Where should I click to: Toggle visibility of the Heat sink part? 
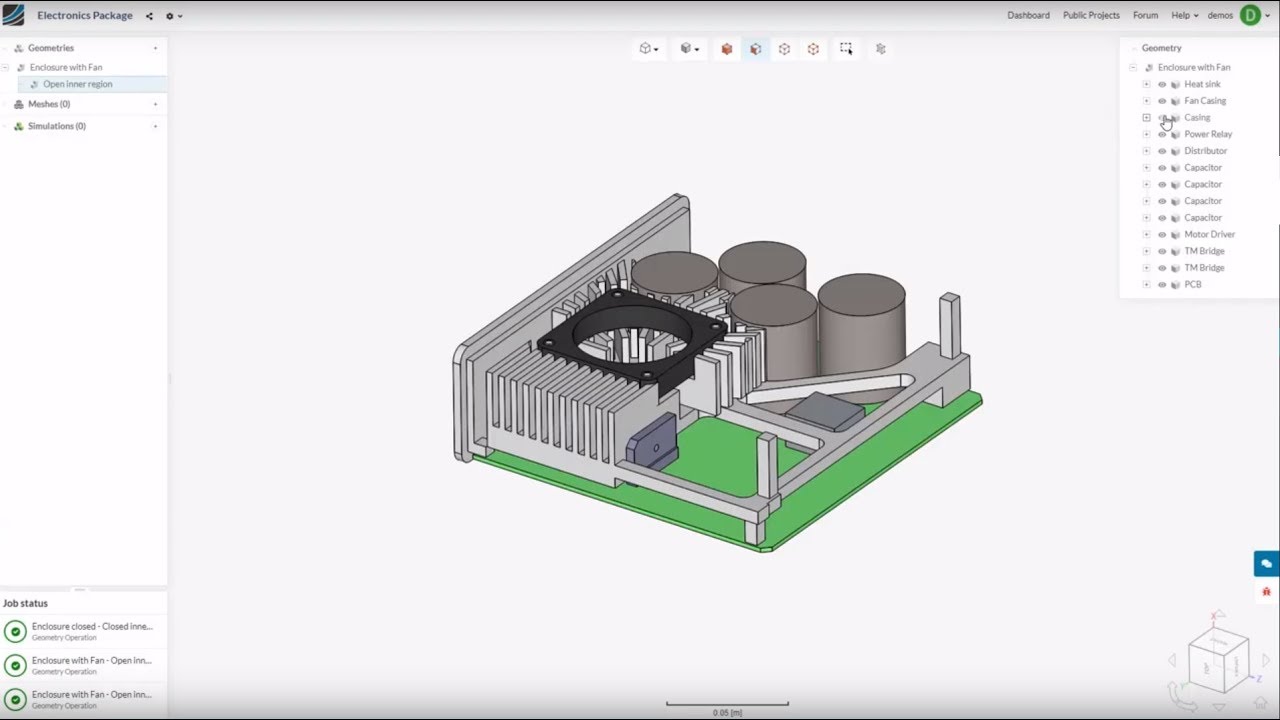pos(1162,84)
